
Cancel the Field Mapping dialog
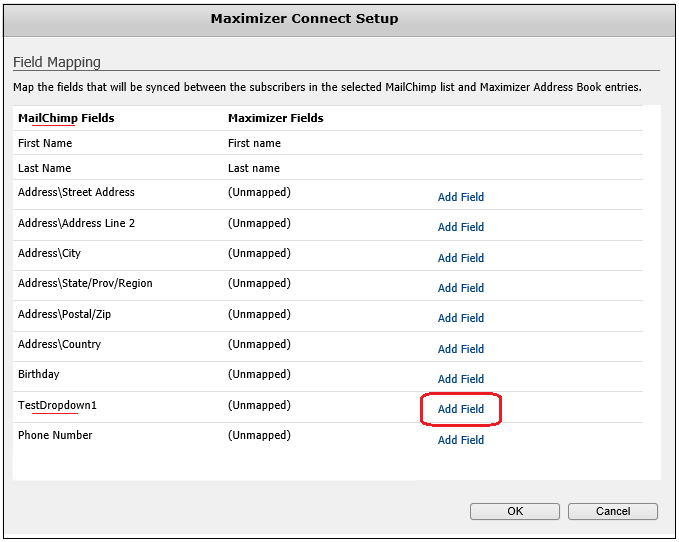613,511
